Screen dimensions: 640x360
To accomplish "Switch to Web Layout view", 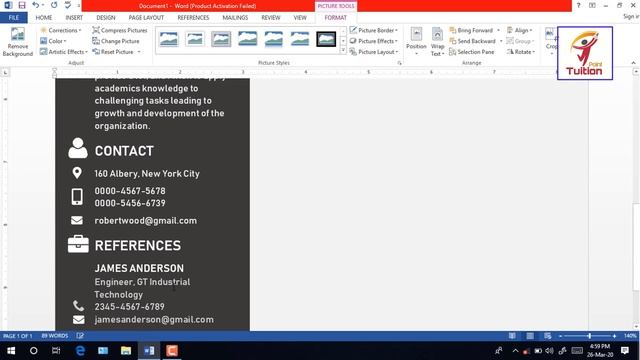I will tap(548, 336).
